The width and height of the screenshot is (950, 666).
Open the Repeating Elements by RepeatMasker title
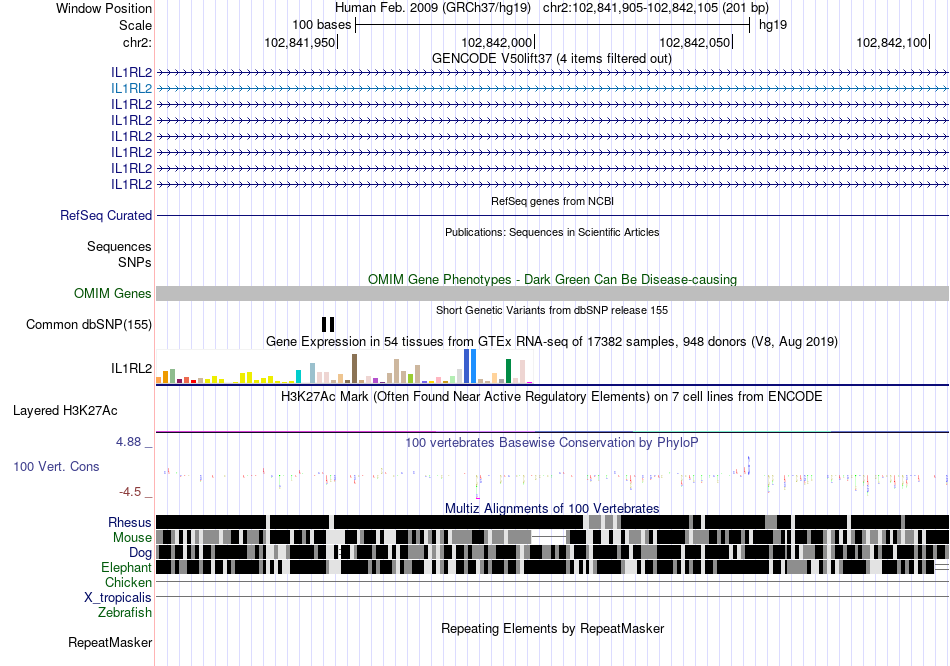point(552,629)
